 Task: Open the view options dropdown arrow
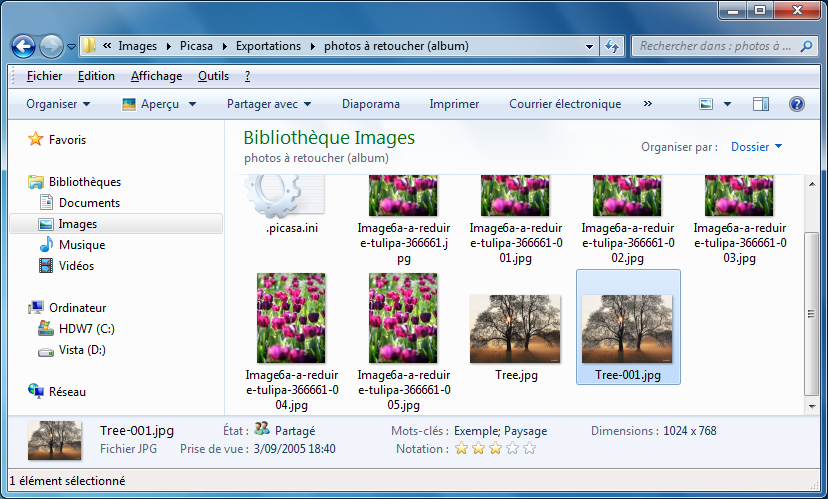tap(727, 104)
